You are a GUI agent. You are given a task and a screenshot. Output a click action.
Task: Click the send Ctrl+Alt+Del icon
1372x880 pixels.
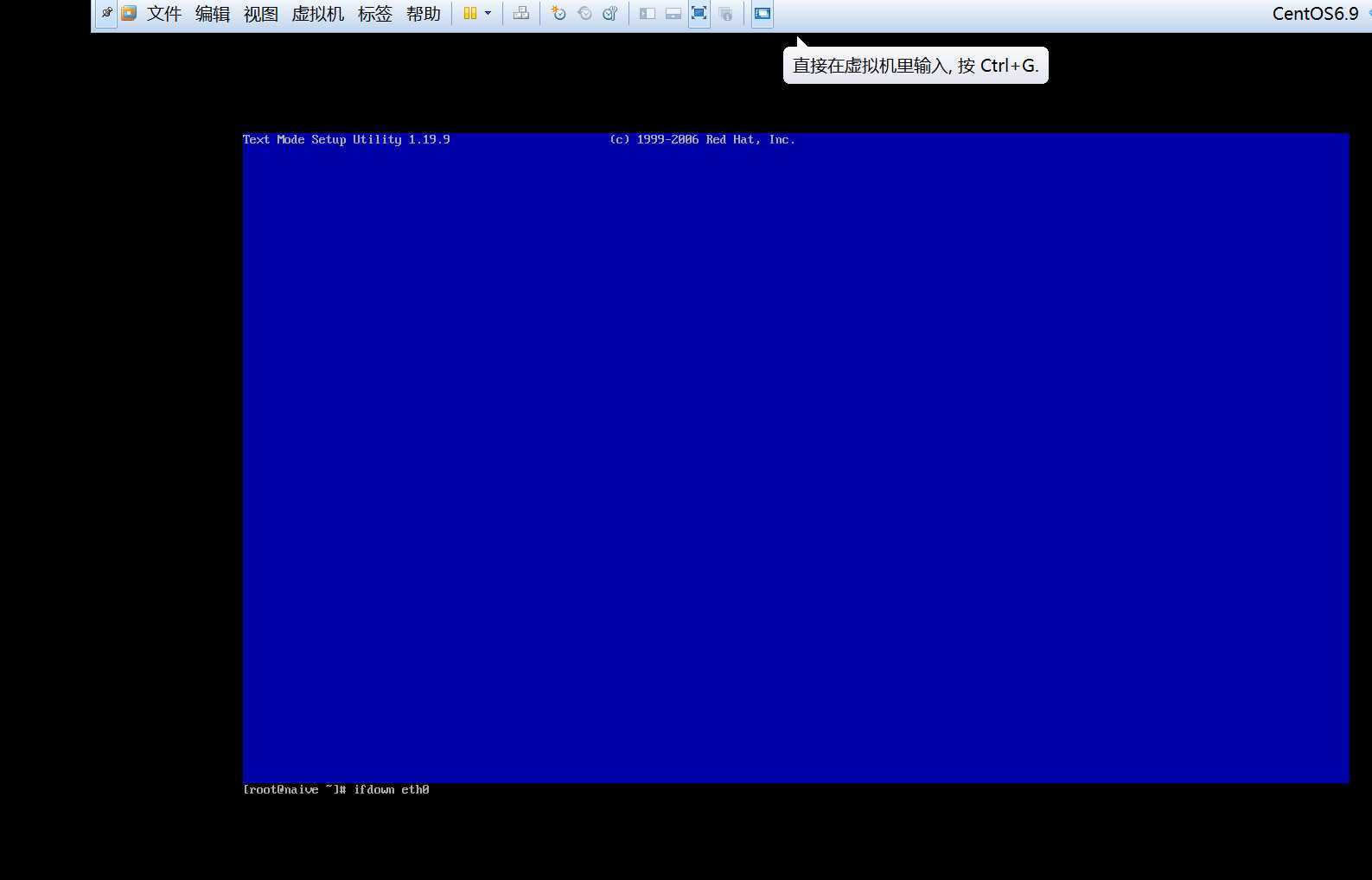[x=521, y=14]
